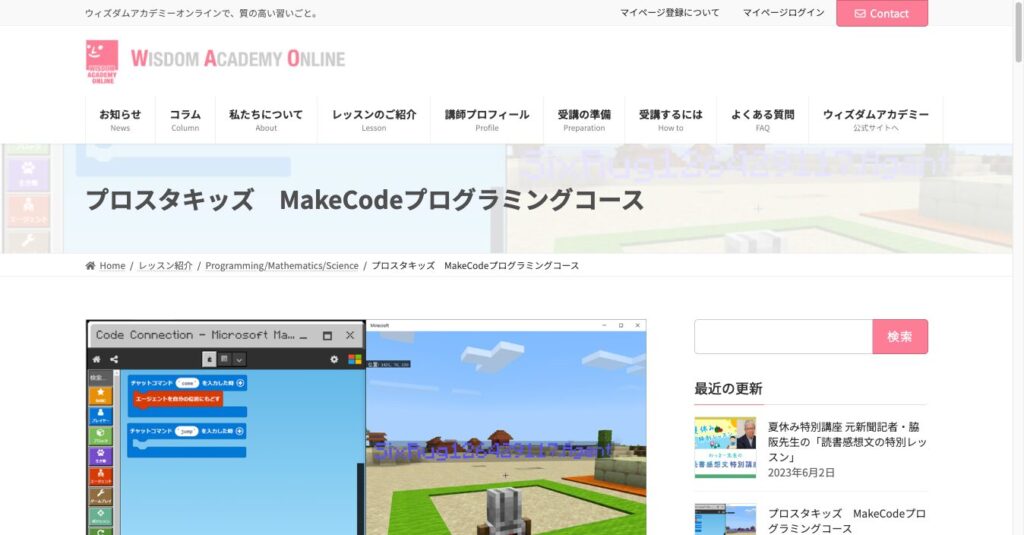This screenshot has width=1024, height=535.
Task: Open the コラム Column menu
Action: 185,120
